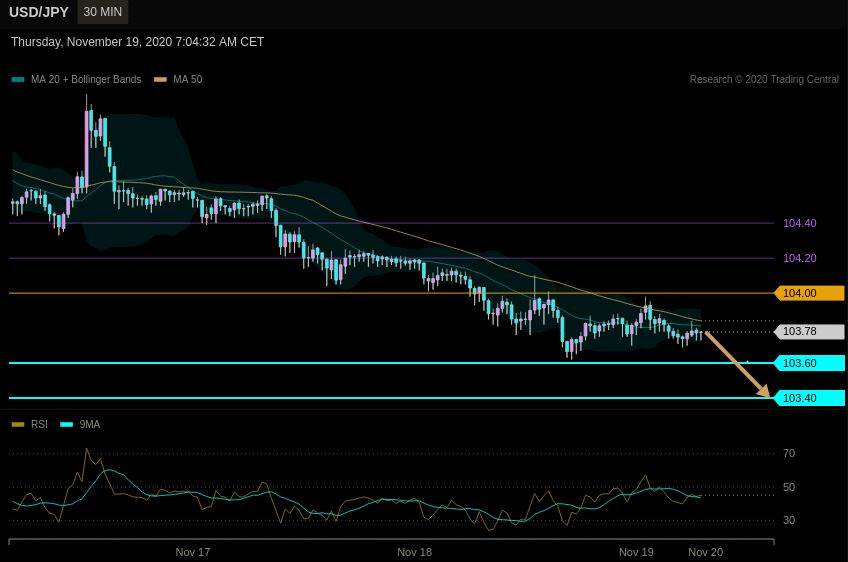Click the RSI 30 level label
The image size is (848, 562).
pos(789,520)
